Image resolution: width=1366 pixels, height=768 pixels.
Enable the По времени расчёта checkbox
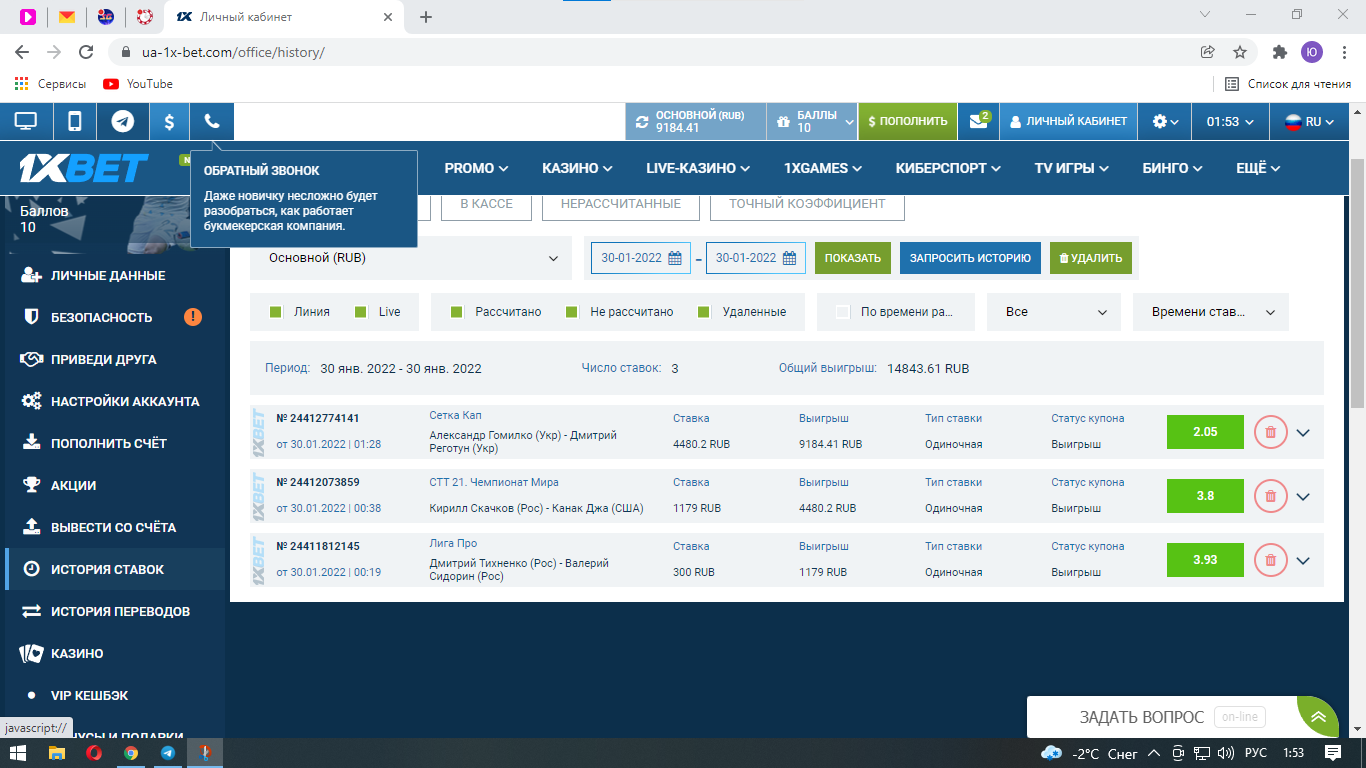point(842,312)
